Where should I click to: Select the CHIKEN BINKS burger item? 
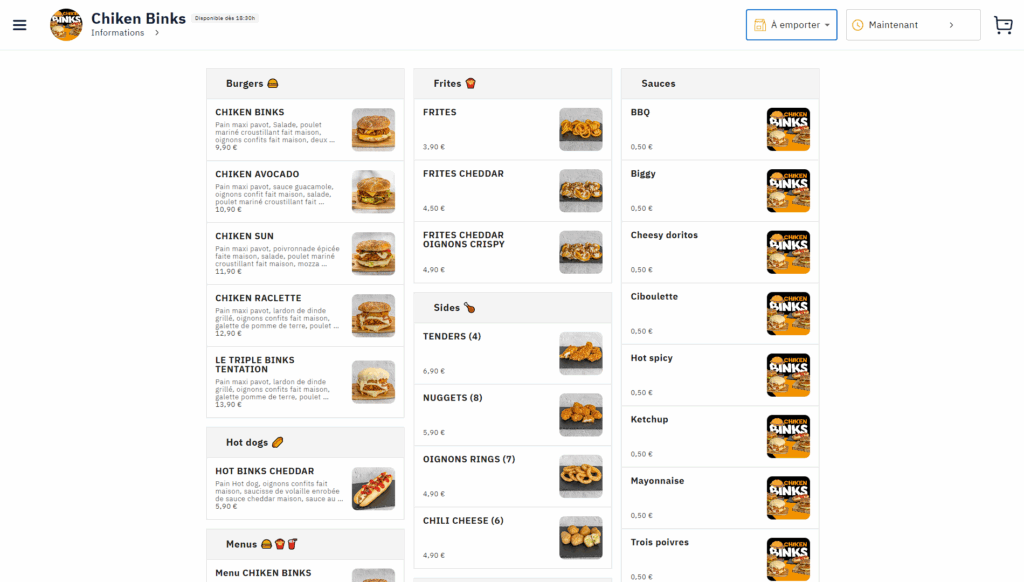(305, 129)
